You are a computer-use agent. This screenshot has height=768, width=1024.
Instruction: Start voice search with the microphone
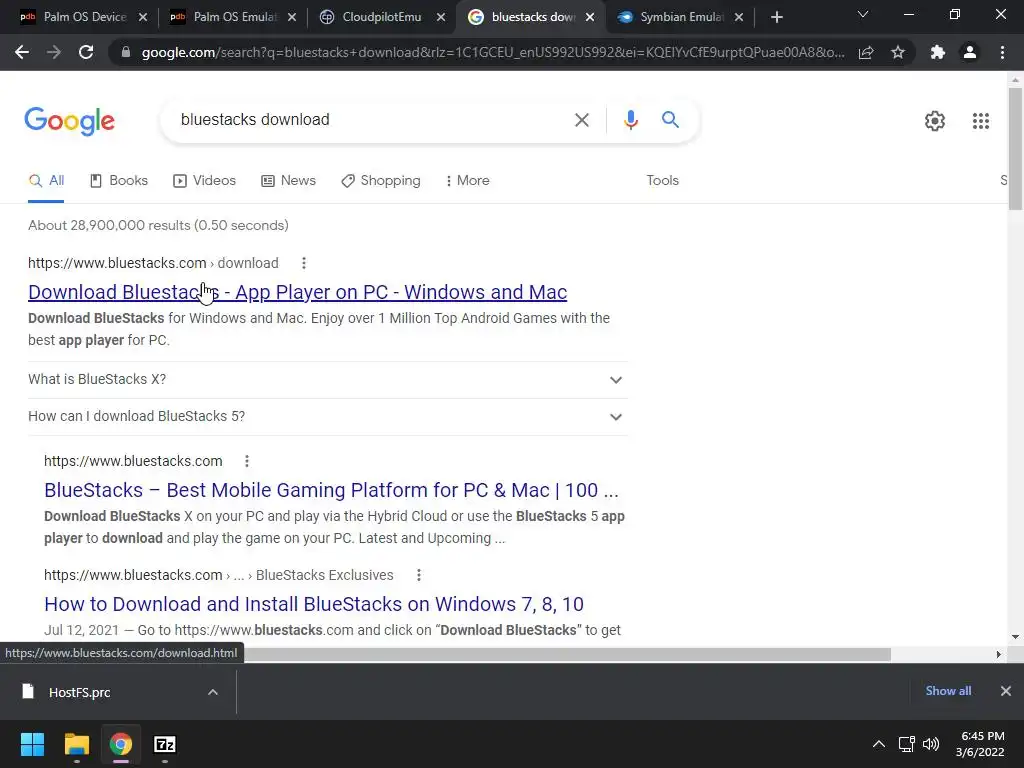coord(630,120)
